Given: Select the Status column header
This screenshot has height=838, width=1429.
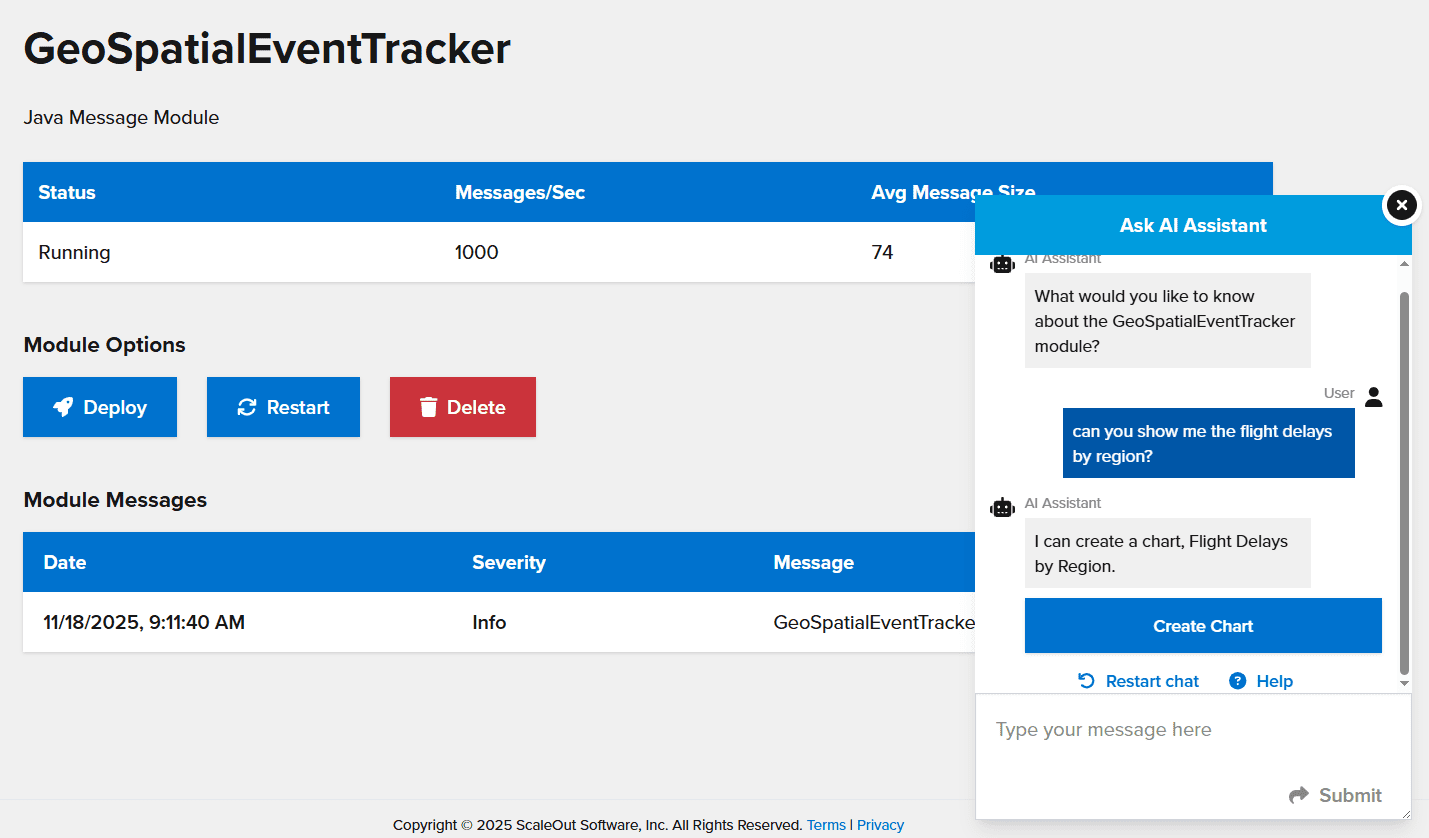Looking at the screenshot, I should 66,192.
